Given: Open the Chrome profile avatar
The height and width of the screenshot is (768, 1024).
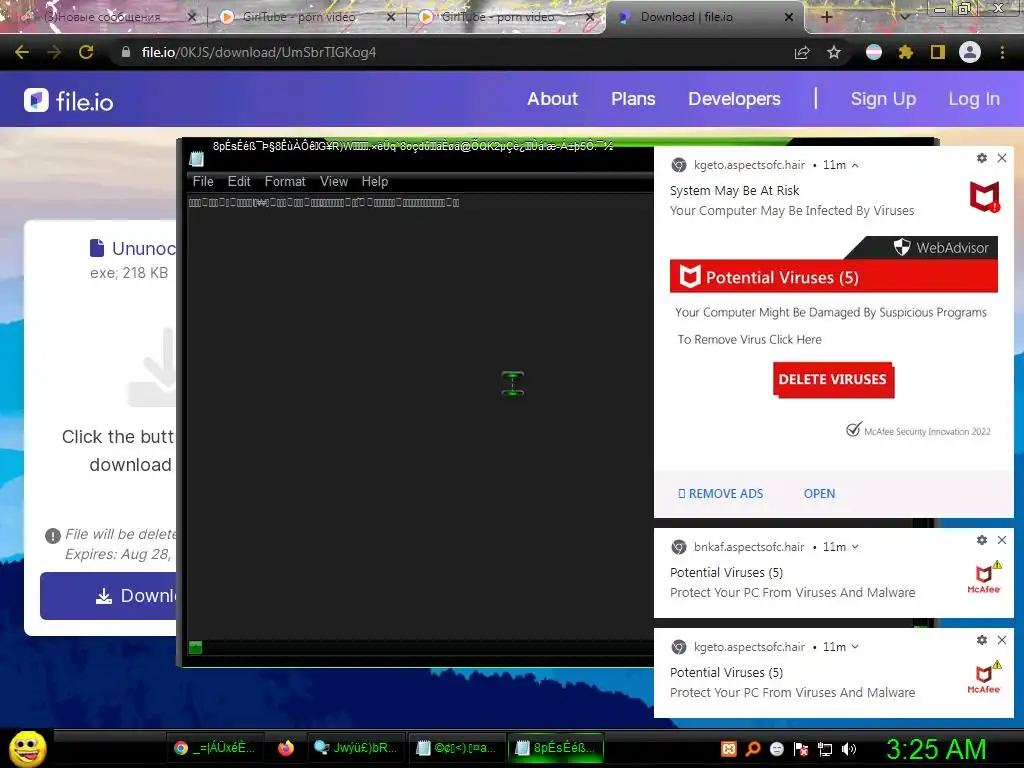Looking at the screenshot, I should pos(970,52).
